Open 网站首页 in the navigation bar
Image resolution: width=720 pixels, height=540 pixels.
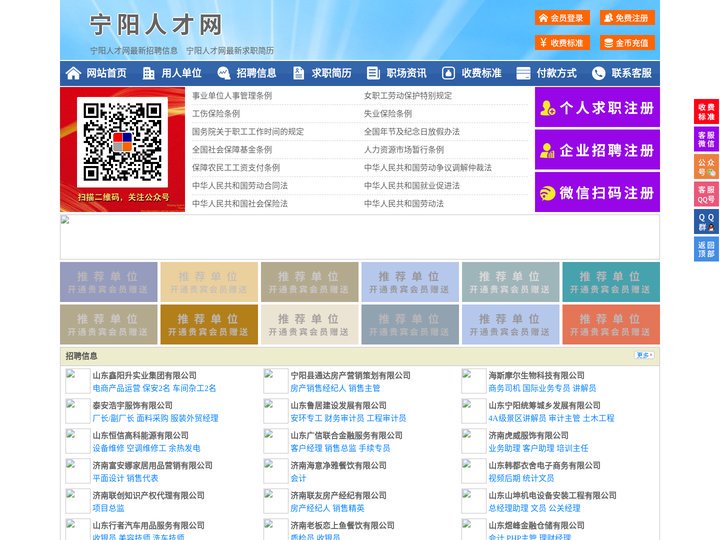(x=107, y=73)
